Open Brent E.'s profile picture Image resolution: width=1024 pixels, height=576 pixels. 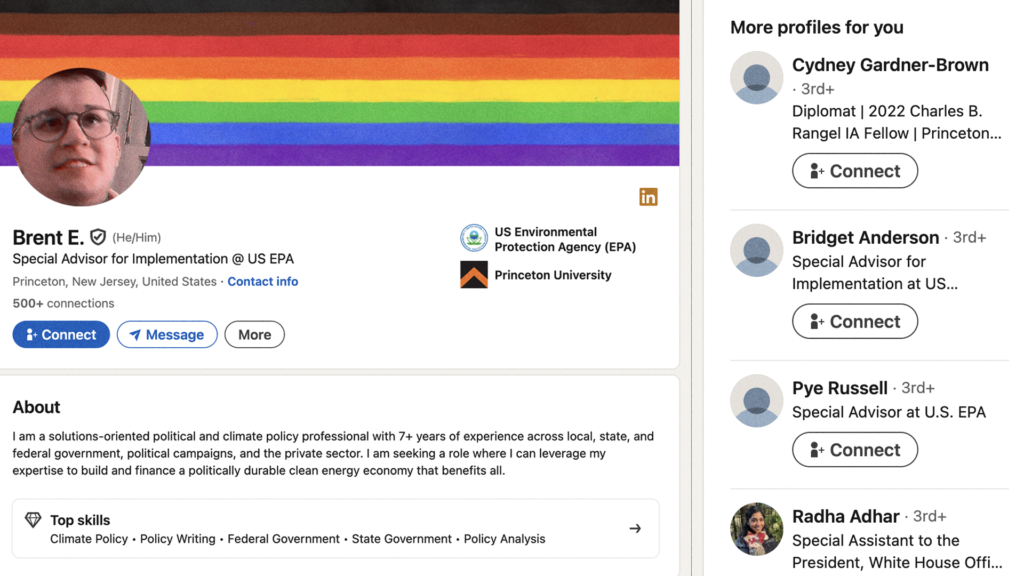click(x=82, y=137)
